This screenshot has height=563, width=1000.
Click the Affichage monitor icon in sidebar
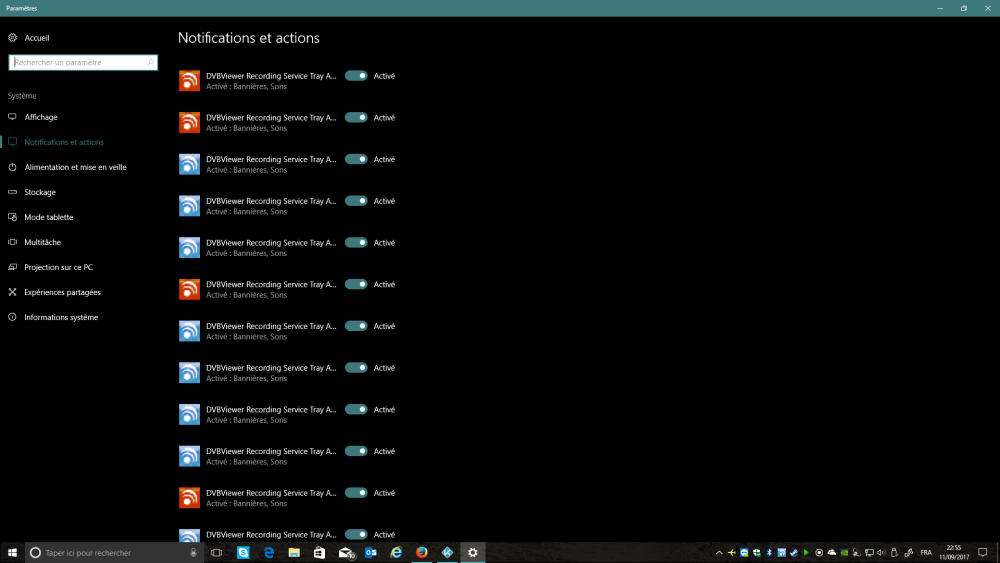[x=12, y=117]
